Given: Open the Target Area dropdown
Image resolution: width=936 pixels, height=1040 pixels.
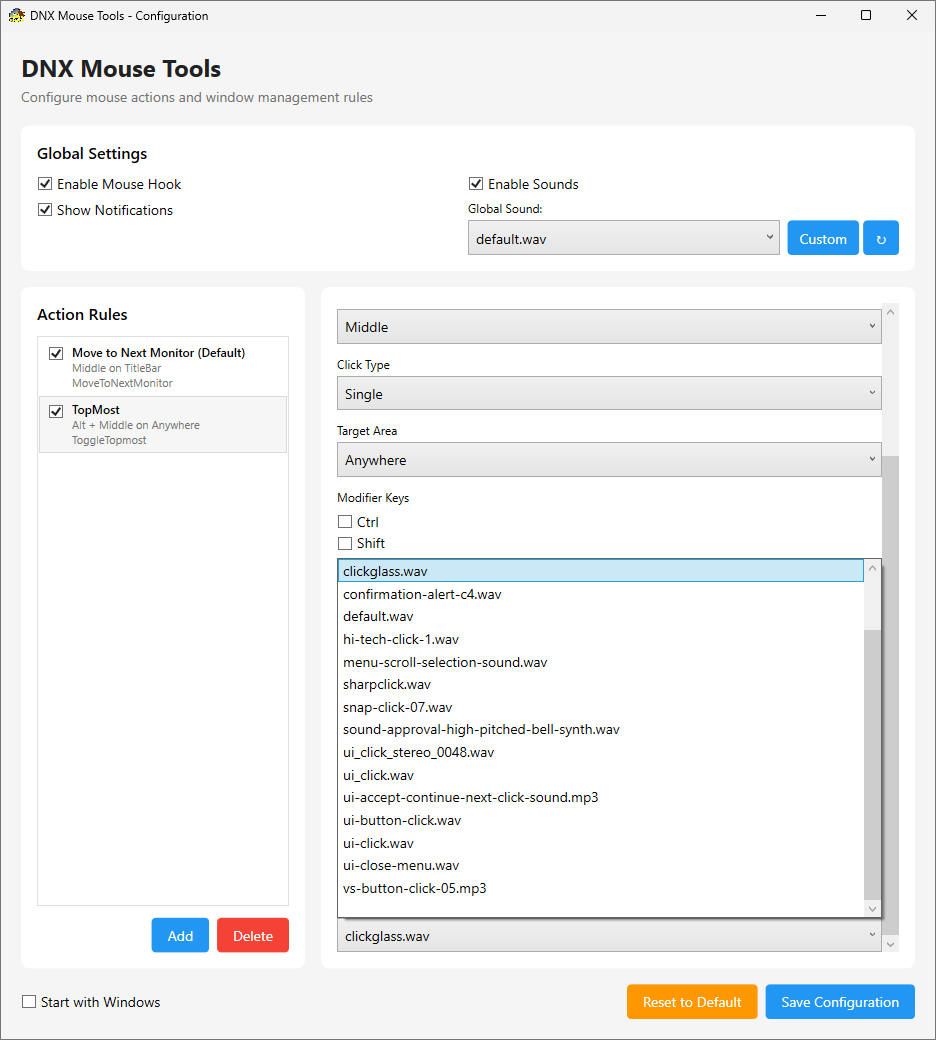Looking at the screenshot, I should (x=609, y=460).
